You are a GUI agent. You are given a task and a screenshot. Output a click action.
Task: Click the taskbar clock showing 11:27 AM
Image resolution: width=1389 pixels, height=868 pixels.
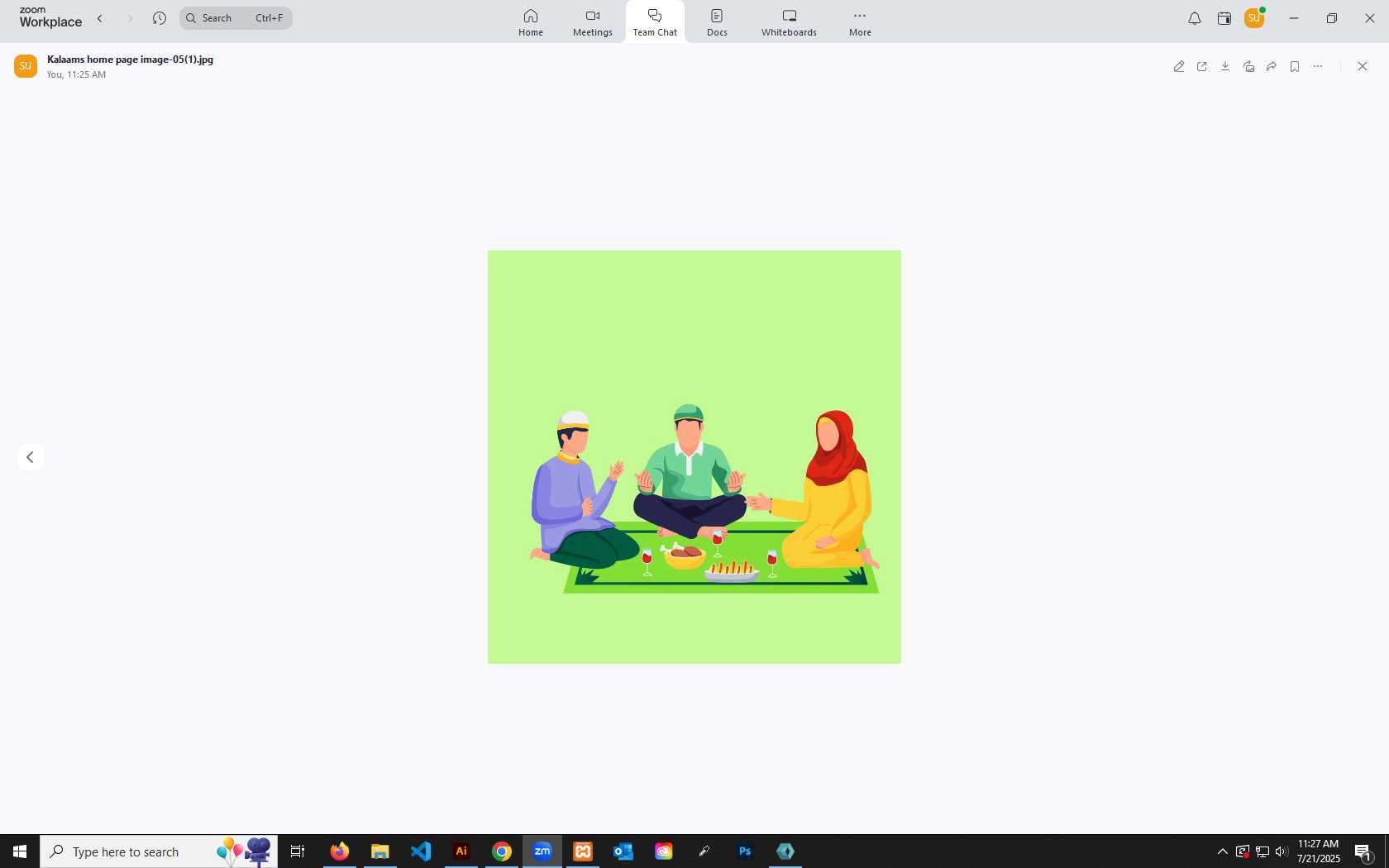coord(1319,851)
